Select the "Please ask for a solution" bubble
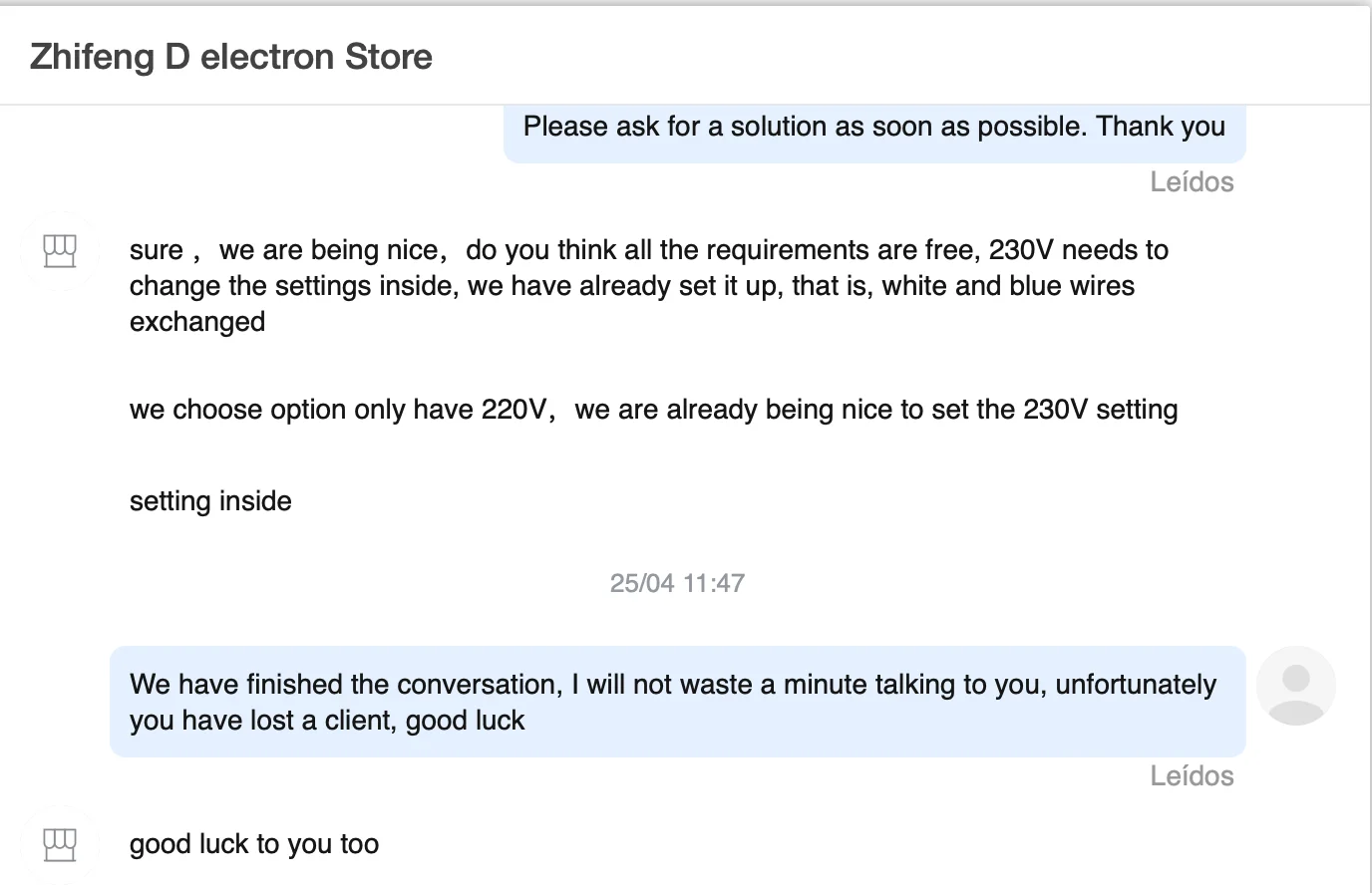Viewport: 1372px width, 893px height. (x=873, y=128)
